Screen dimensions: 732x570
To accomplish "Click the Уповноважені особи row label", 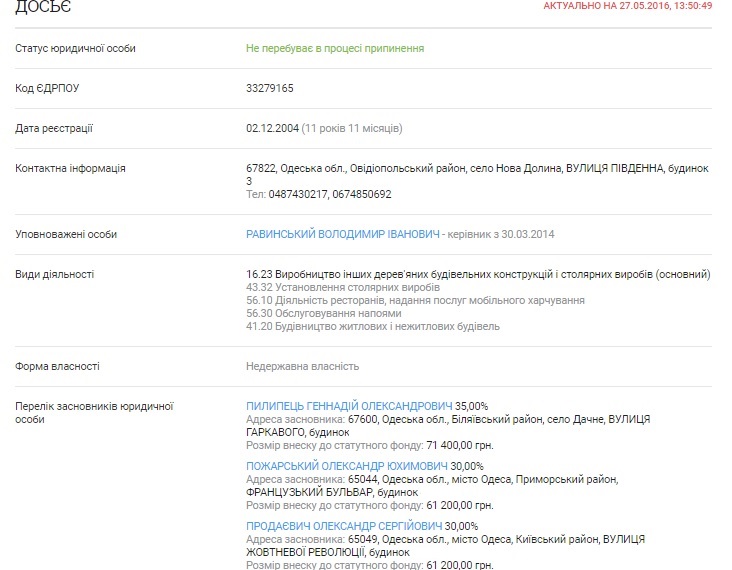I will point(66,234).
